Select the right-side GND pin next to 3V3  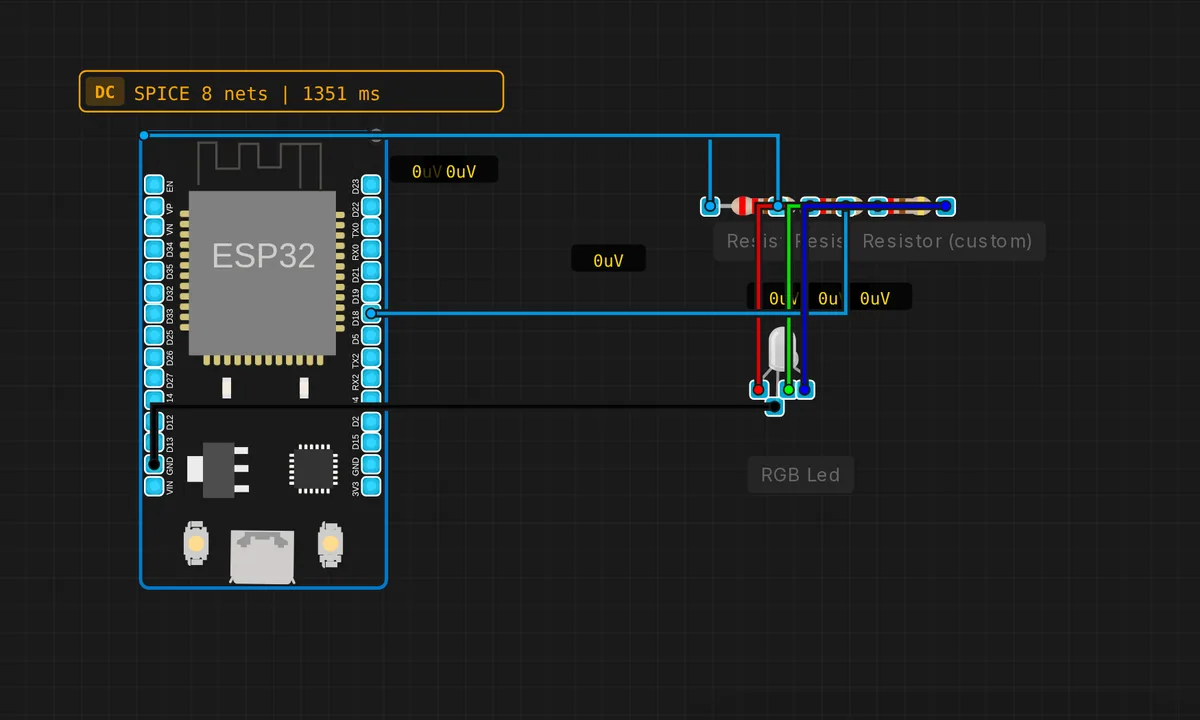(371, 465)
